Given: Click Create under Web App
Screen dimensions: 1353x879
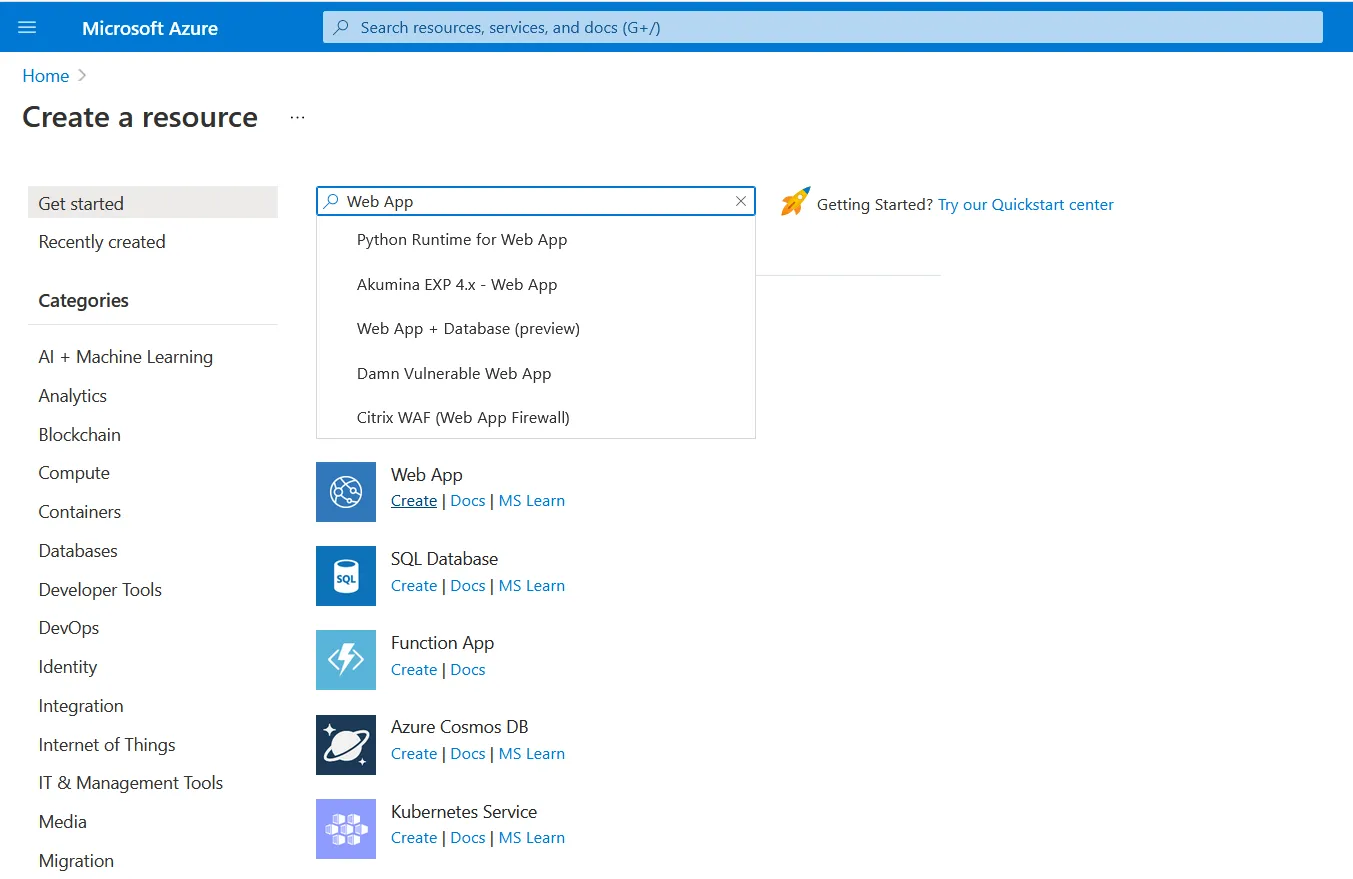Looking at the screenshot, I should click(x=413, y=500).
